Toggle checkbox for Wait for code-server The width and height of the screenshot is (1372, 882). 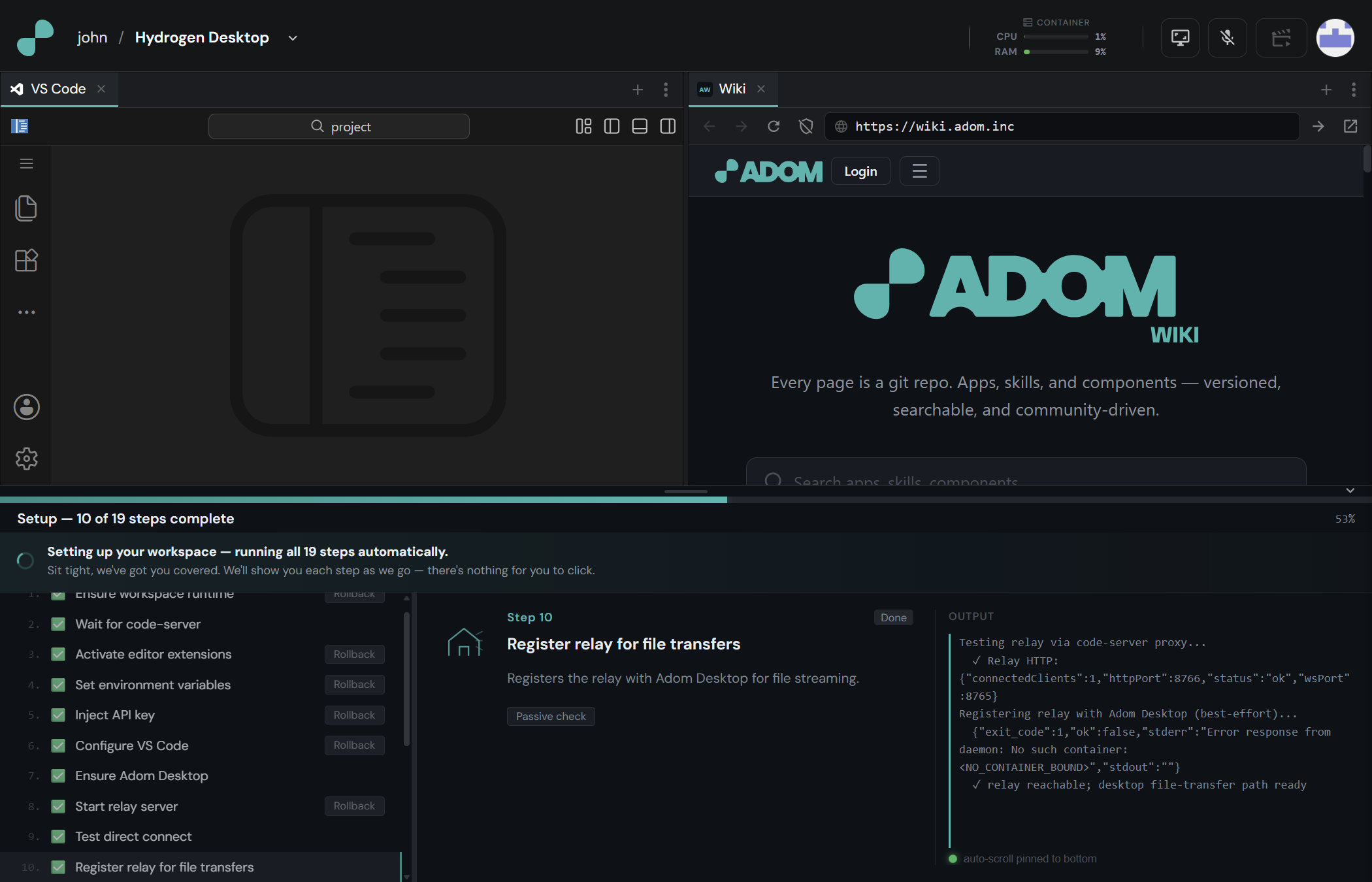[58, 624]
